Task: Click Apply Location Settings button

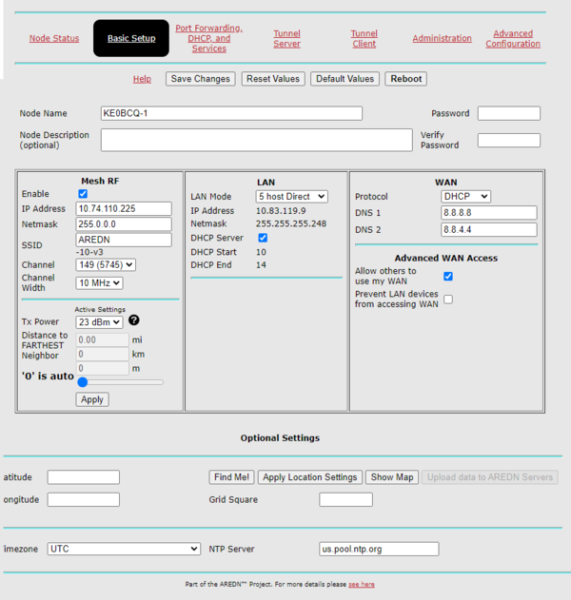Action: [310, 477]
